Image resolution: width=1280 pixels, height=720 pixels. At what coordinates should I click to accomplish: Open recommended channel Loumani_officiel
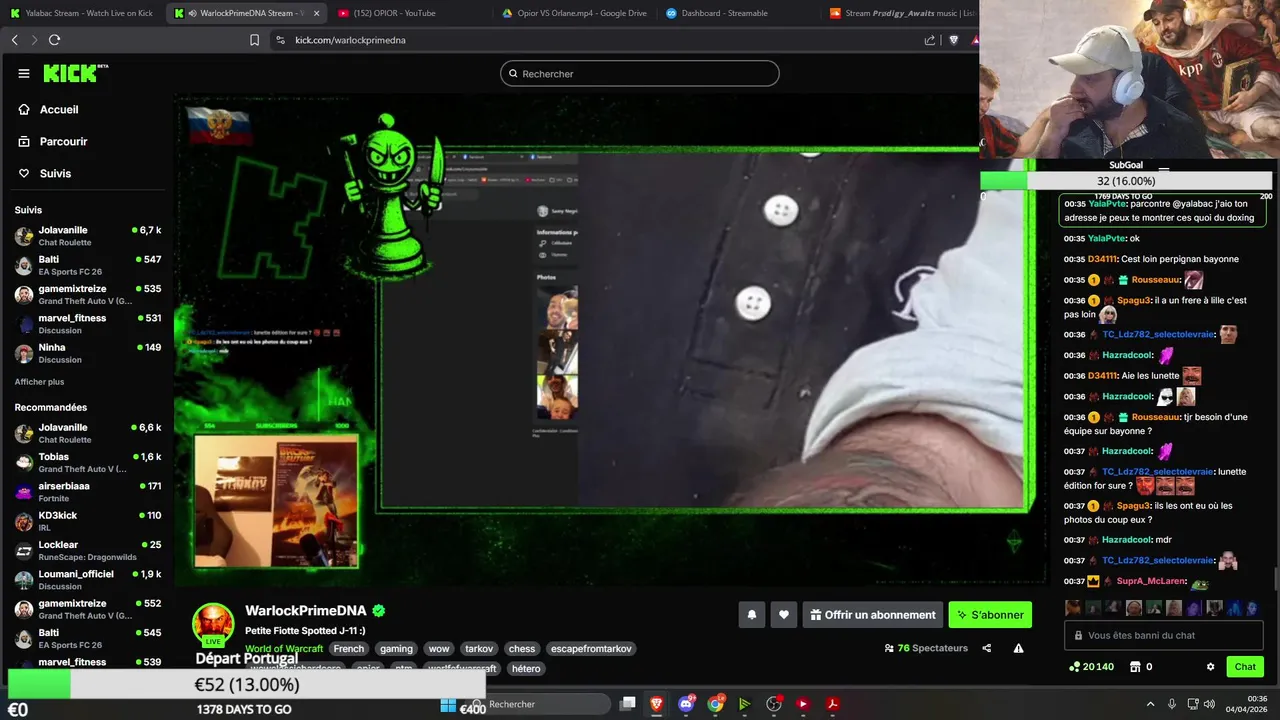coord(88,580)
